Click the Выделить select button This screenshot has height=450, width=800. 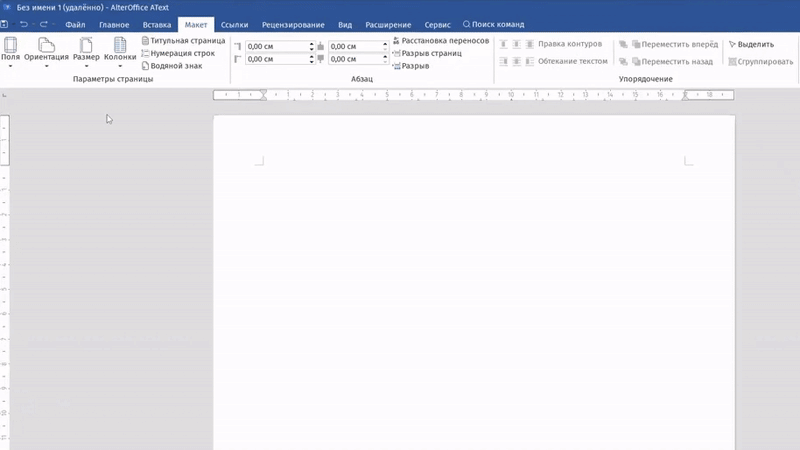[751, 44]
